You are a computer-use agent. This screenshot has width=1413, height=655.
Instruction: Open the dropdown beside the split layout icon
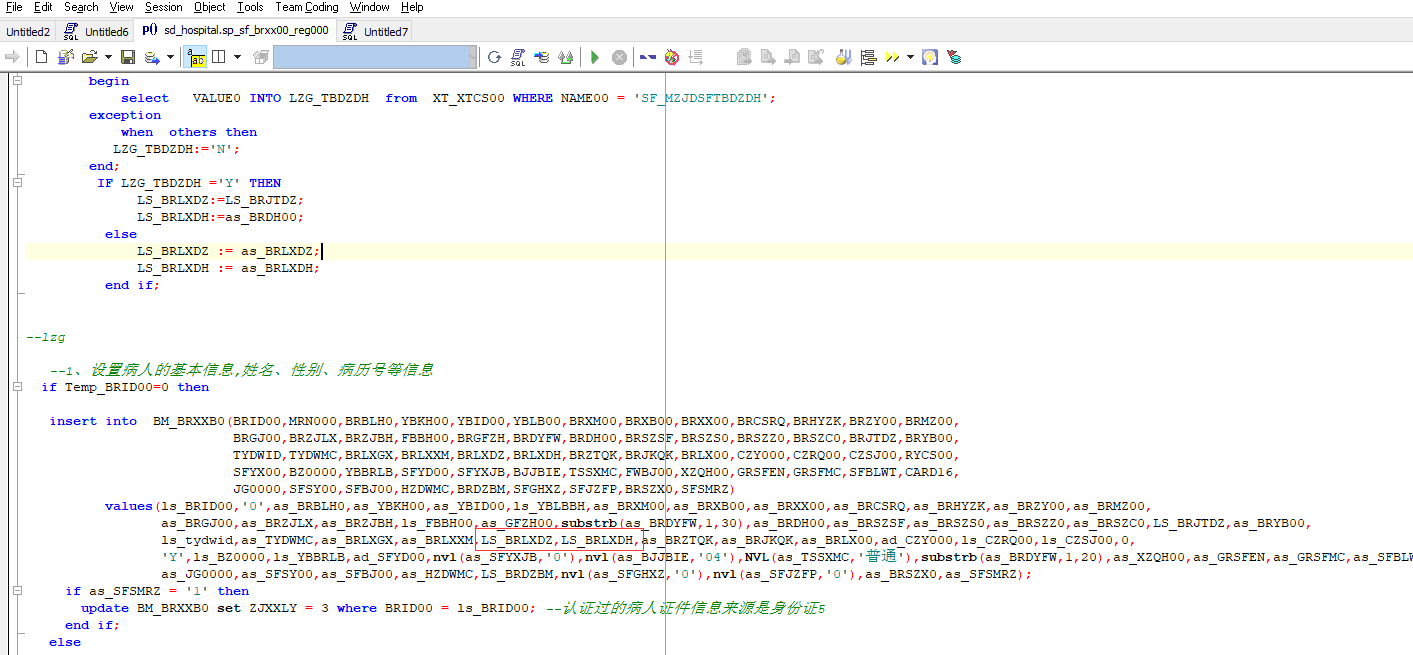point(237,57)
